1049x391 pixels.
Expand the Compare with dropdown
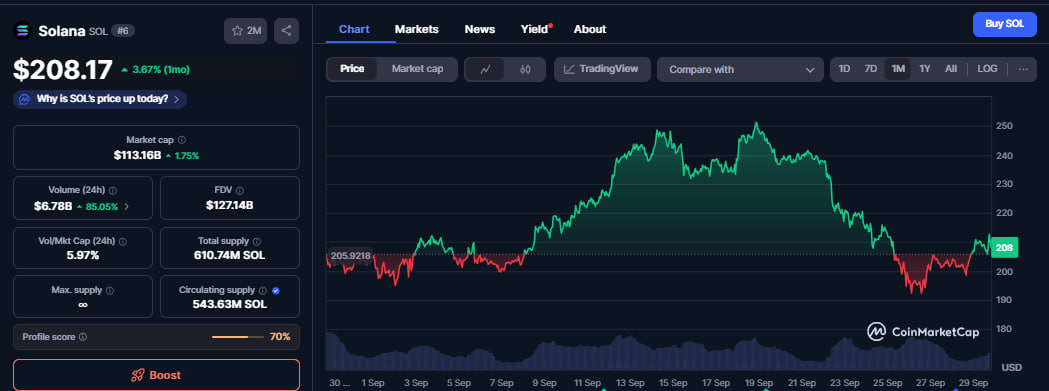pyautogui.click(x=741, y=70)
